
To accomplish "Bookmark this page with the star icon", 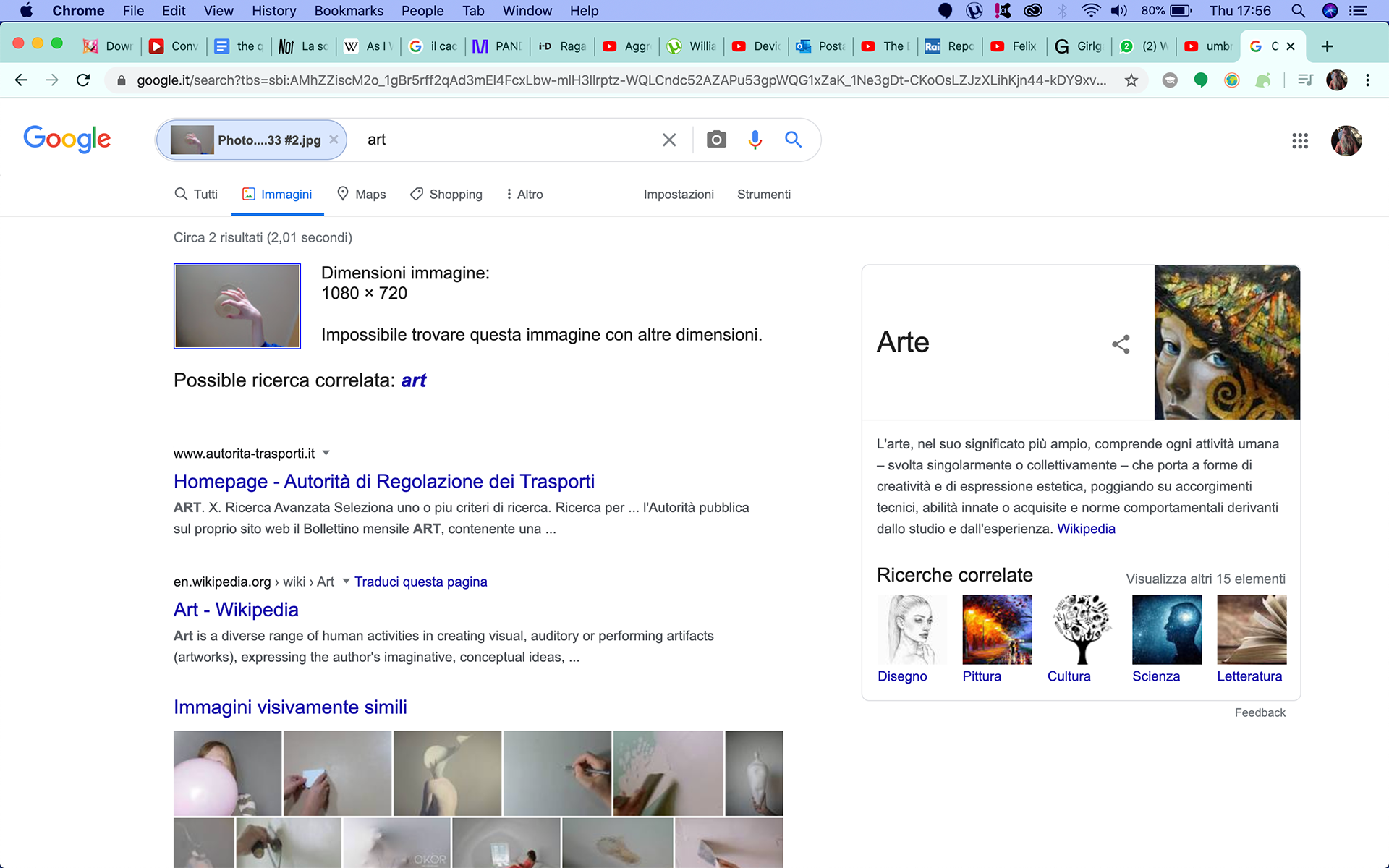I will tap(1131, 80).
